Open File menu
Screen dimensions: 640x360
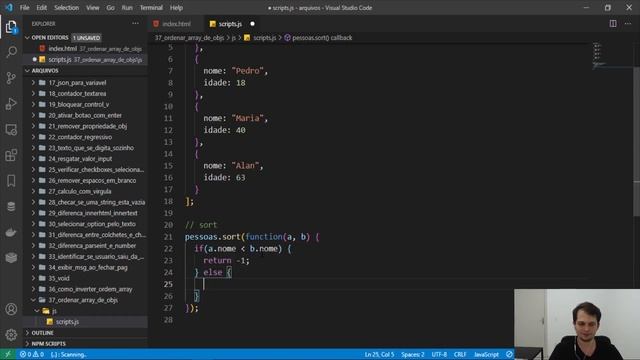24,7
